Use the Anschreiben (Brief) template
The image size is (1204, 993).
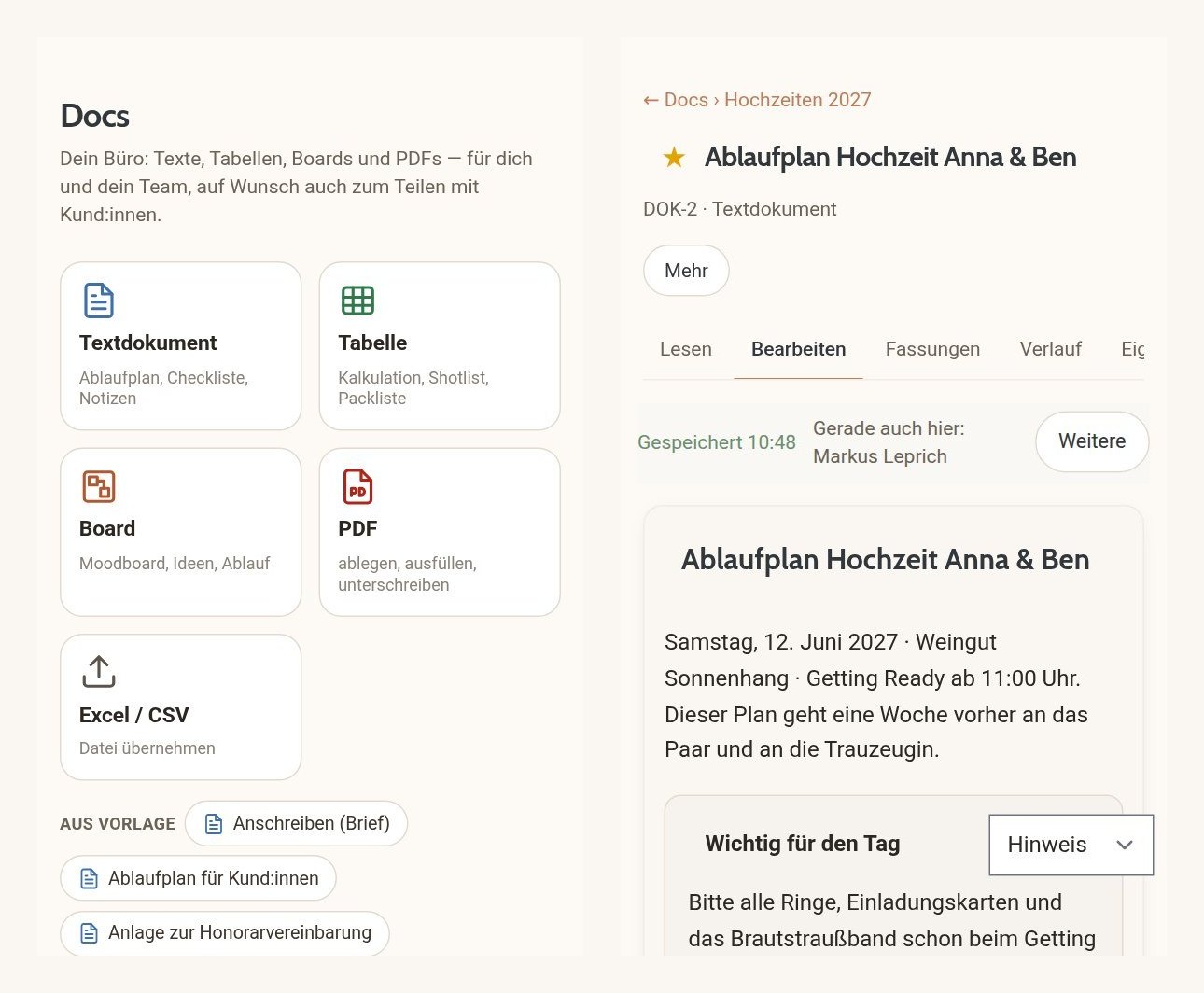[296, 824]
